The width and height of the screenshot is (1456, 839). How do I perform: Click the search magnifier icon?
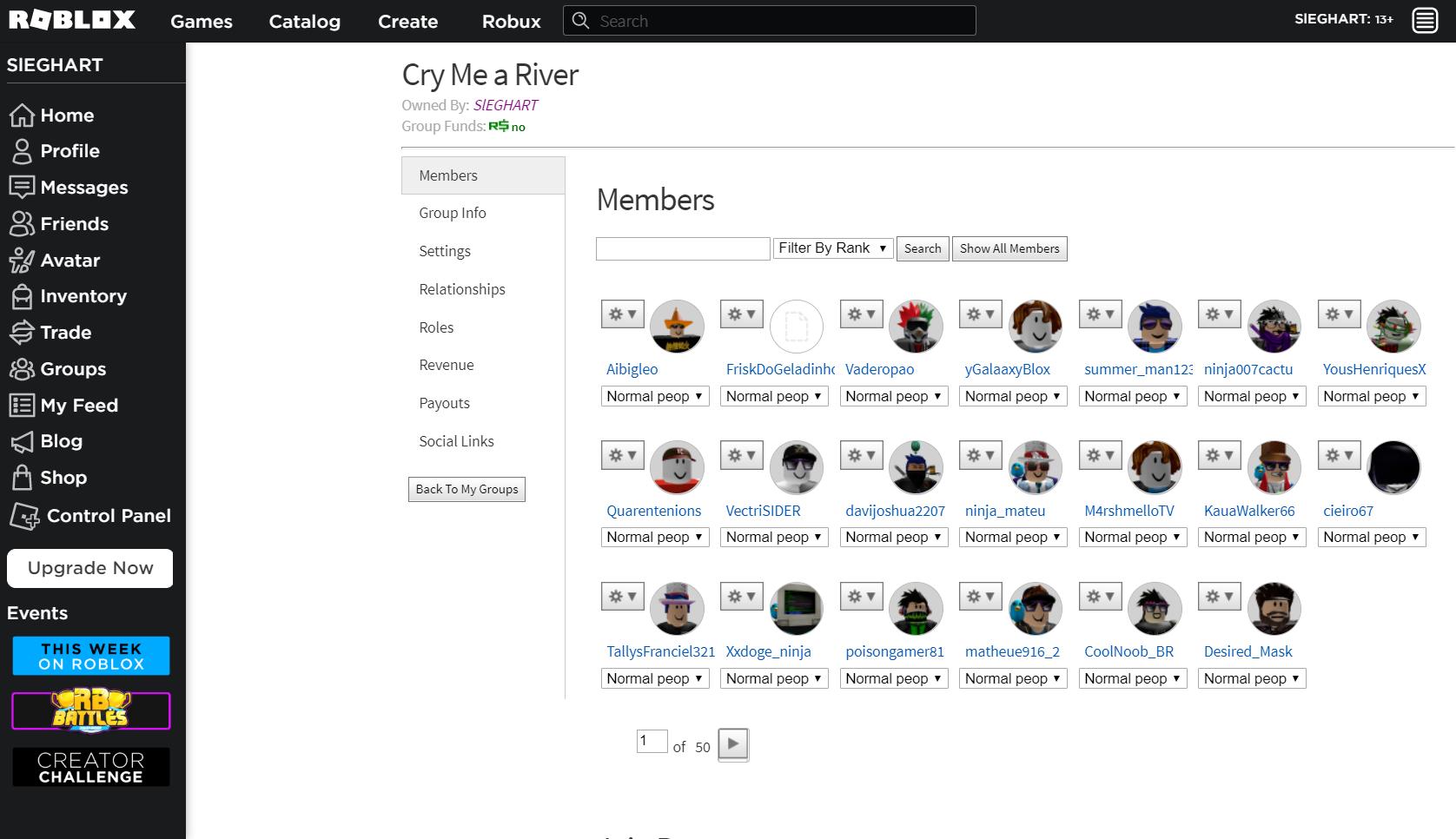(581, 21)
